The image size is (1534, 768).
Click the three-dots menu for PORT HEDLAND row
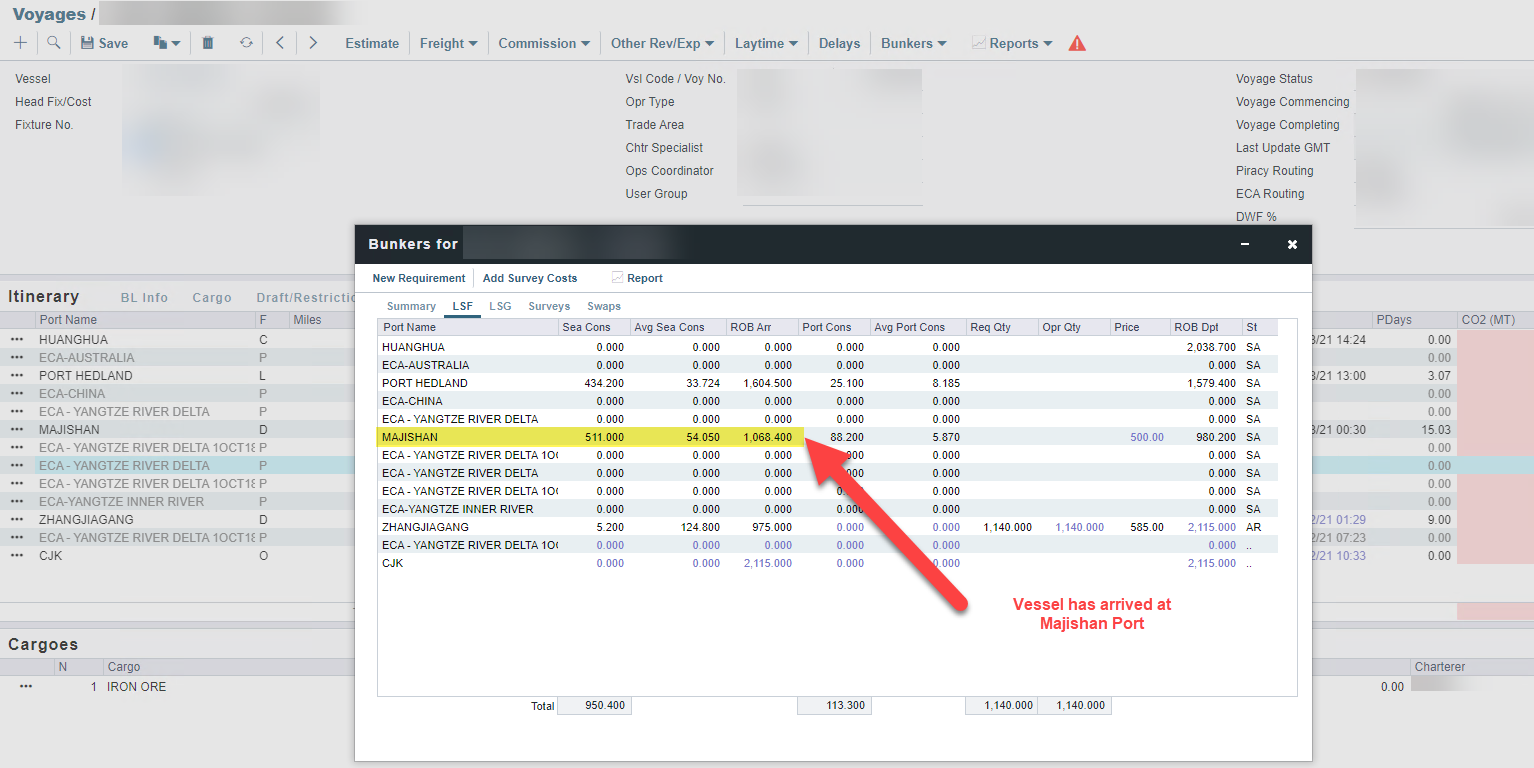pyautogui.click(x=17, y=376)
